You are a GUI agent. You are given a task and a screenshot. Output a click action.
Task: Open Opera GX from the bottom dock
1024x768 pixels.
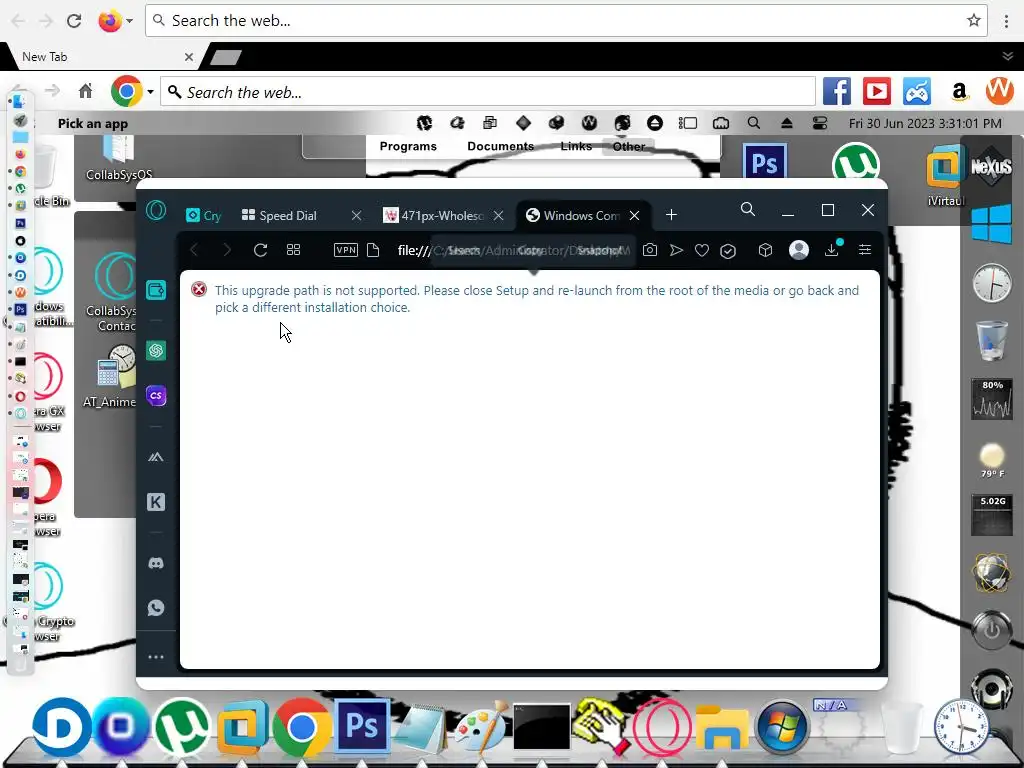coord(662,727)
